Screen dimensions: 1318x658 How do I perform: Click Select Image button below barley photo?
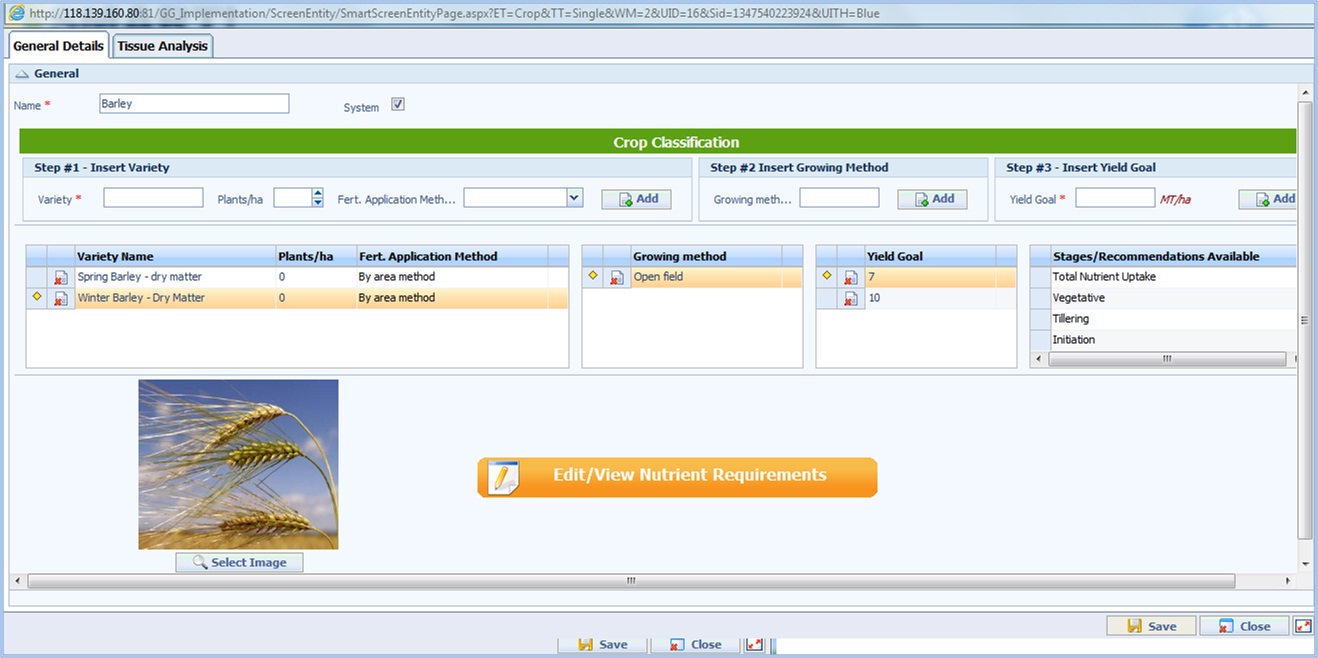(239, 563)
